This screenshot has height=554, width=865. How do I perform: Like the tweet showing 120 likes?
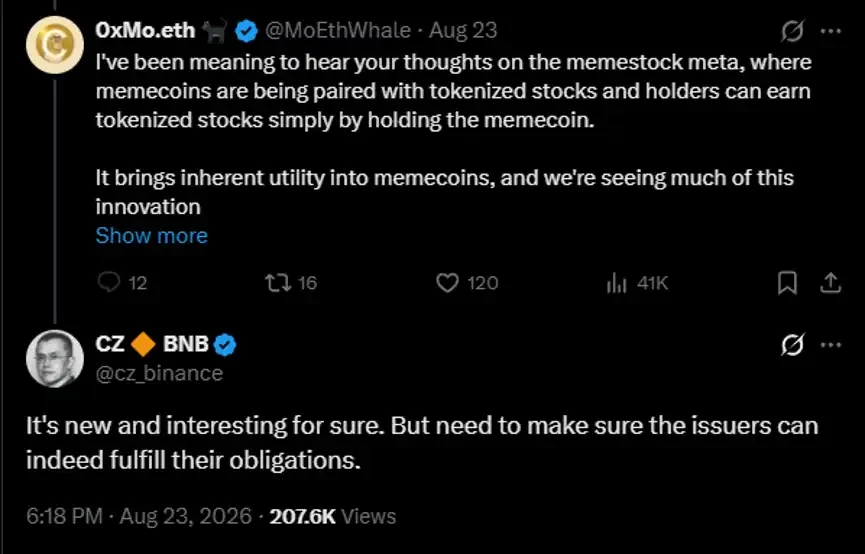click(x=447, y=283)
